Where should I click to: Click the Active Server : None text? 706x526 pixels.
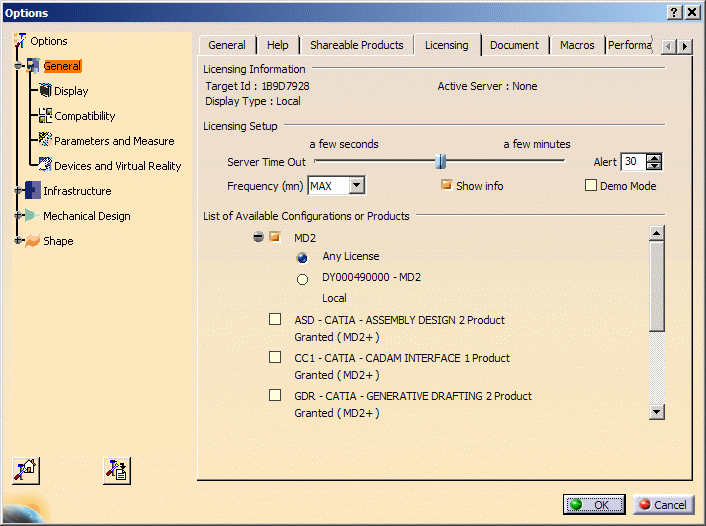point(487,86)
